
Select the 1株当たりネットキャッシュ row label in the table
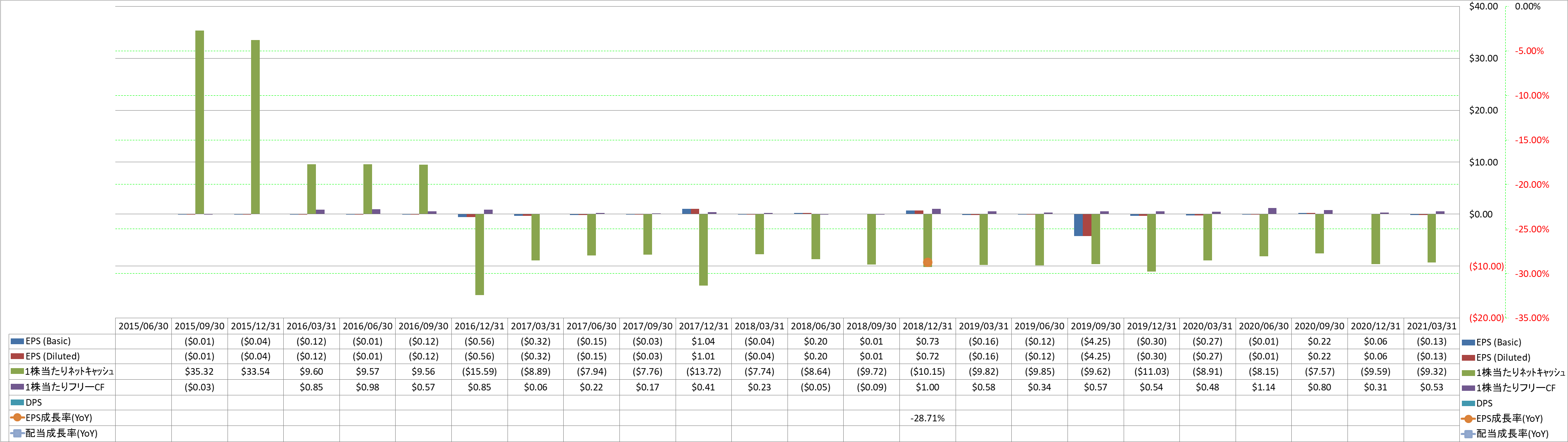coord(69,371)
